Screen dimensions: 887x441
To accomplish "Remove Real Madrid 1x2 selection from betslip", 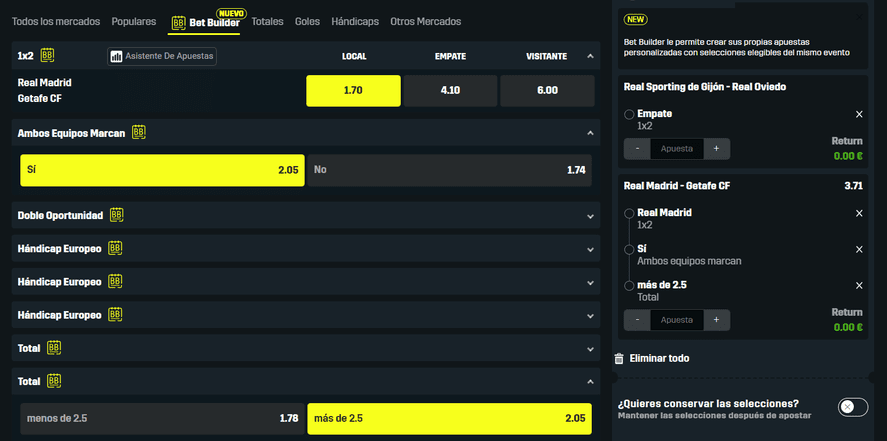I will [x=859, y=213].
